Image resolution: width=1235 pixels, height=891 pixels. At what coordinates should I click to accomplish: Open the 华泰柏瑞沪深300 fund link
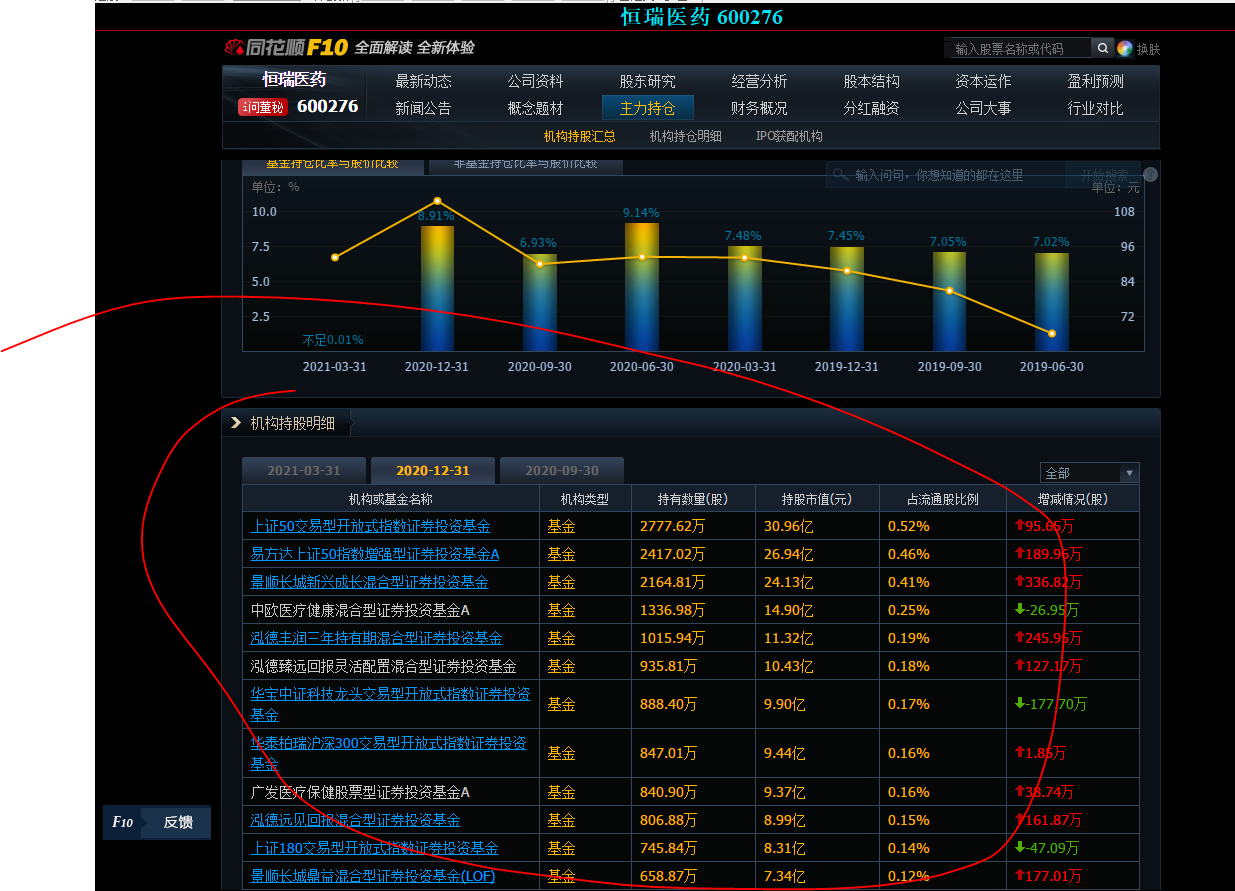click(389, 754)
